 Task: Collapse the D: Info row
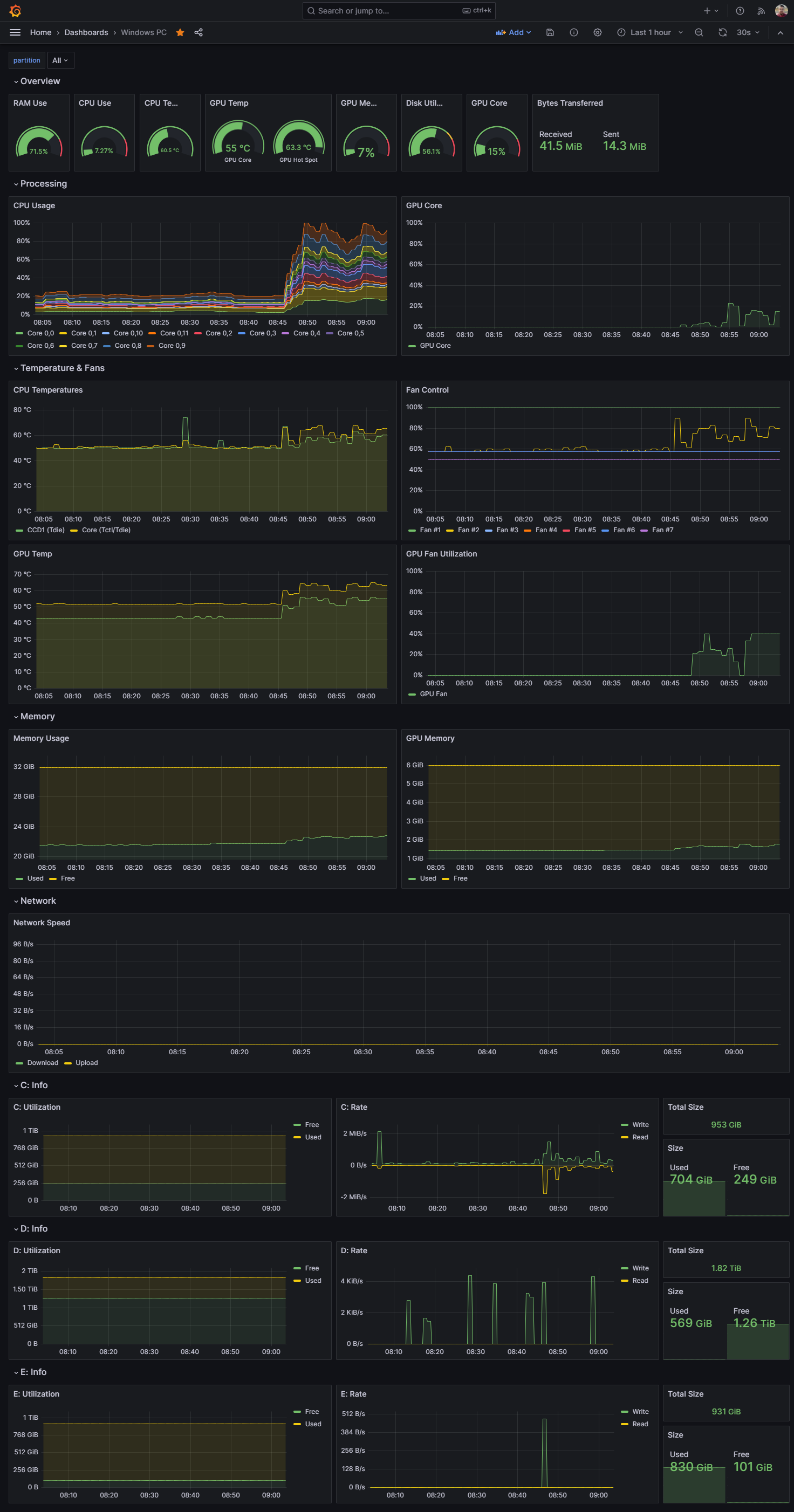click(x=31, y=1228)
